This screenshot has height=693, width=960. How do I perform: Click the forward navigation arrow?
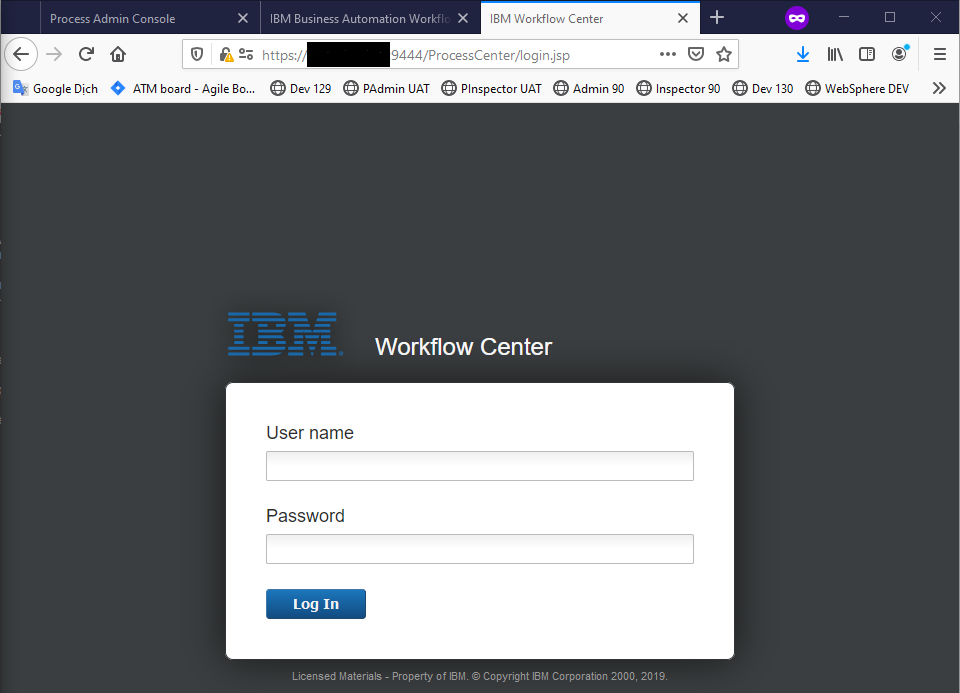54,54
